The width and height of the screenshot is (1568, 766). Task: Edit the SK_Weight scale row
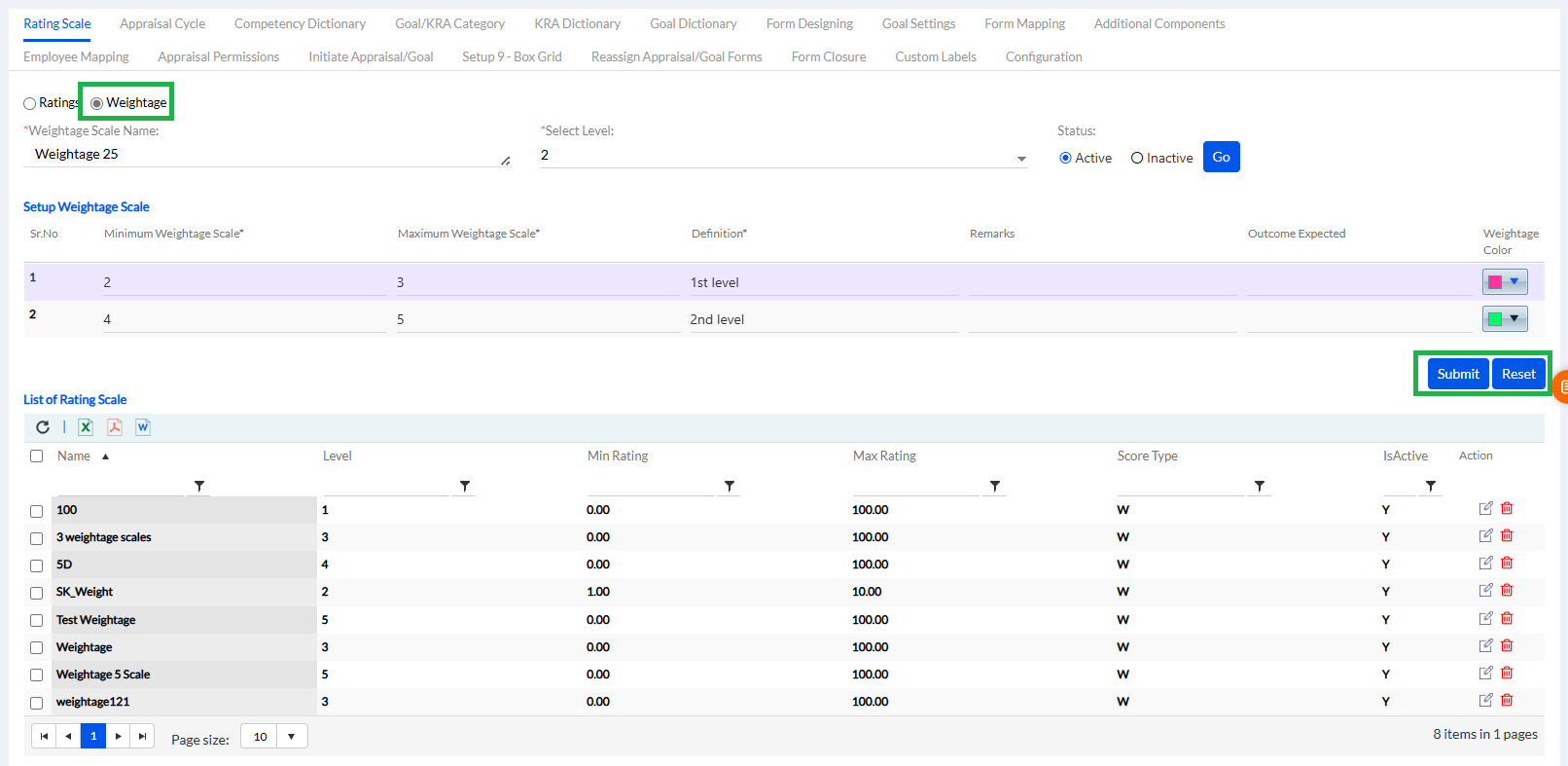pos(1485,591)
